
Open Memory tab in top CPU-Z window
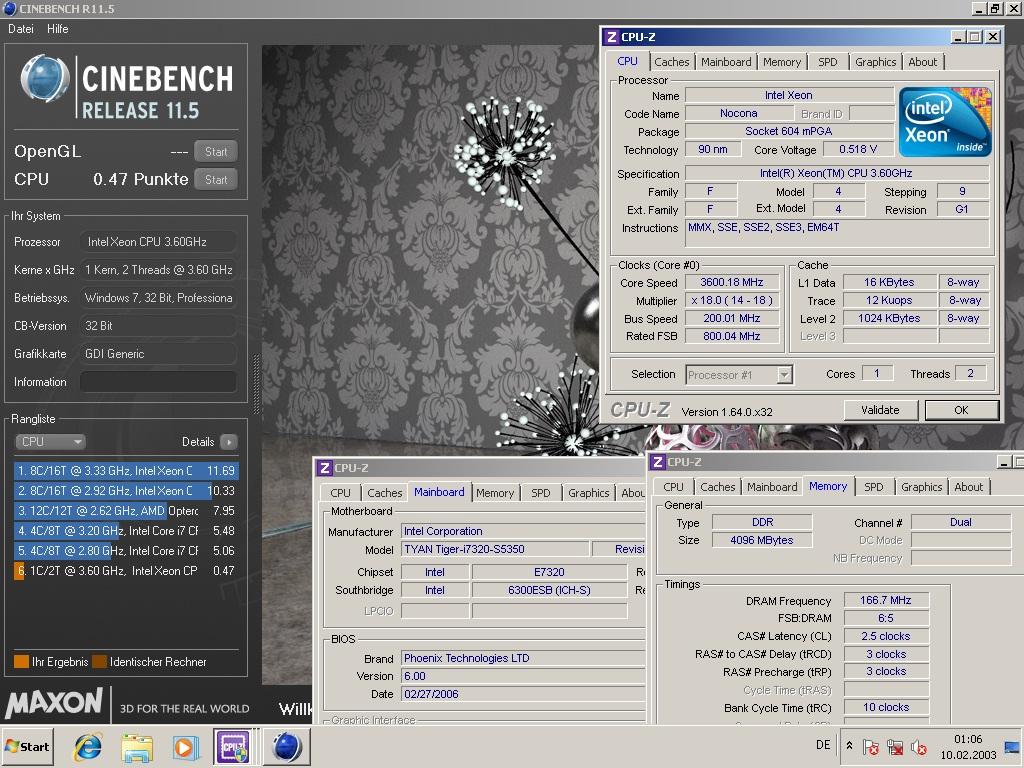pos(782,62)
